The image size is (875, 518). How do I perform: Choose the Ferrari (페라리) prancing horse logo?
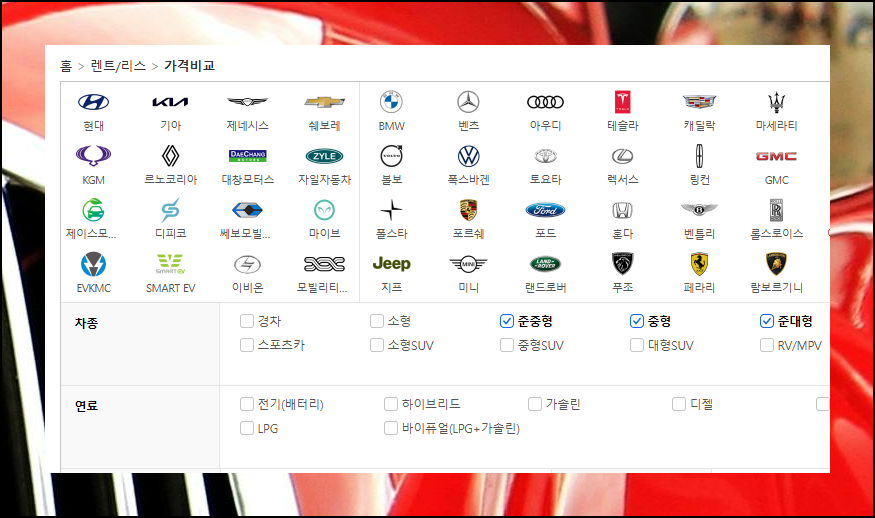pyautogui.click(x=699, y=263)
